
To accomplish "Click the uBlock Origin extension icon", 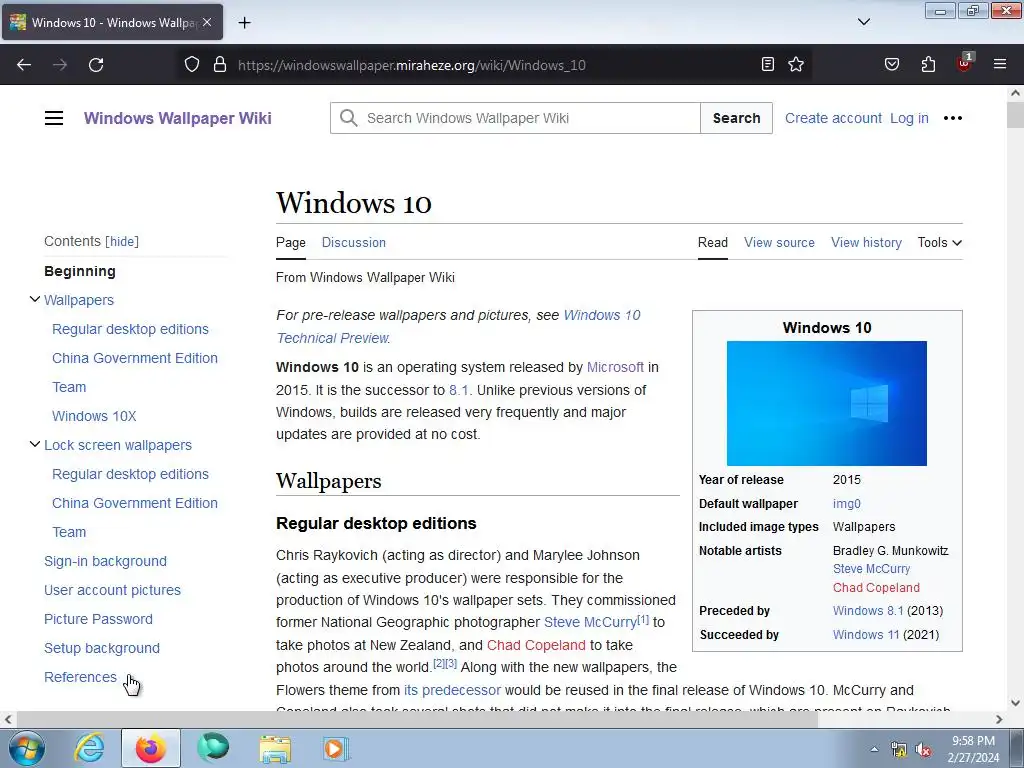I will pyautogui.click(x=965, y=63).
